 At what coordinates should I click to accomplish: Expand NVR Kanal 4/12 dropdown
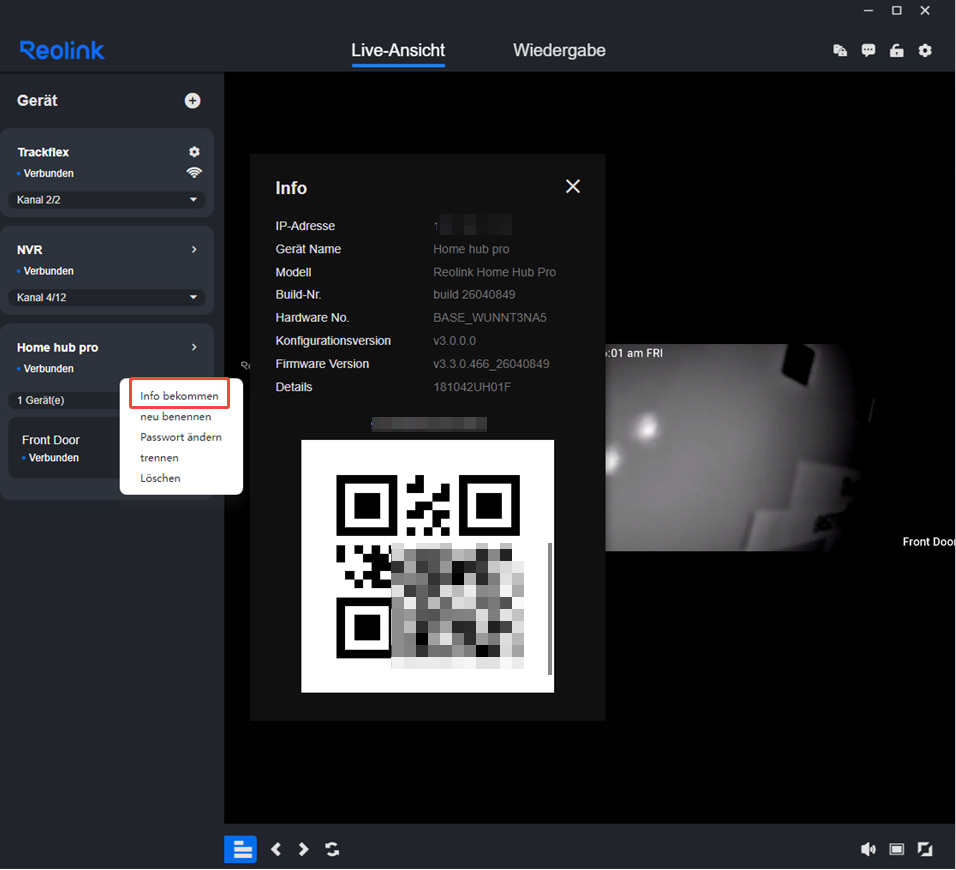coord(107,297)
